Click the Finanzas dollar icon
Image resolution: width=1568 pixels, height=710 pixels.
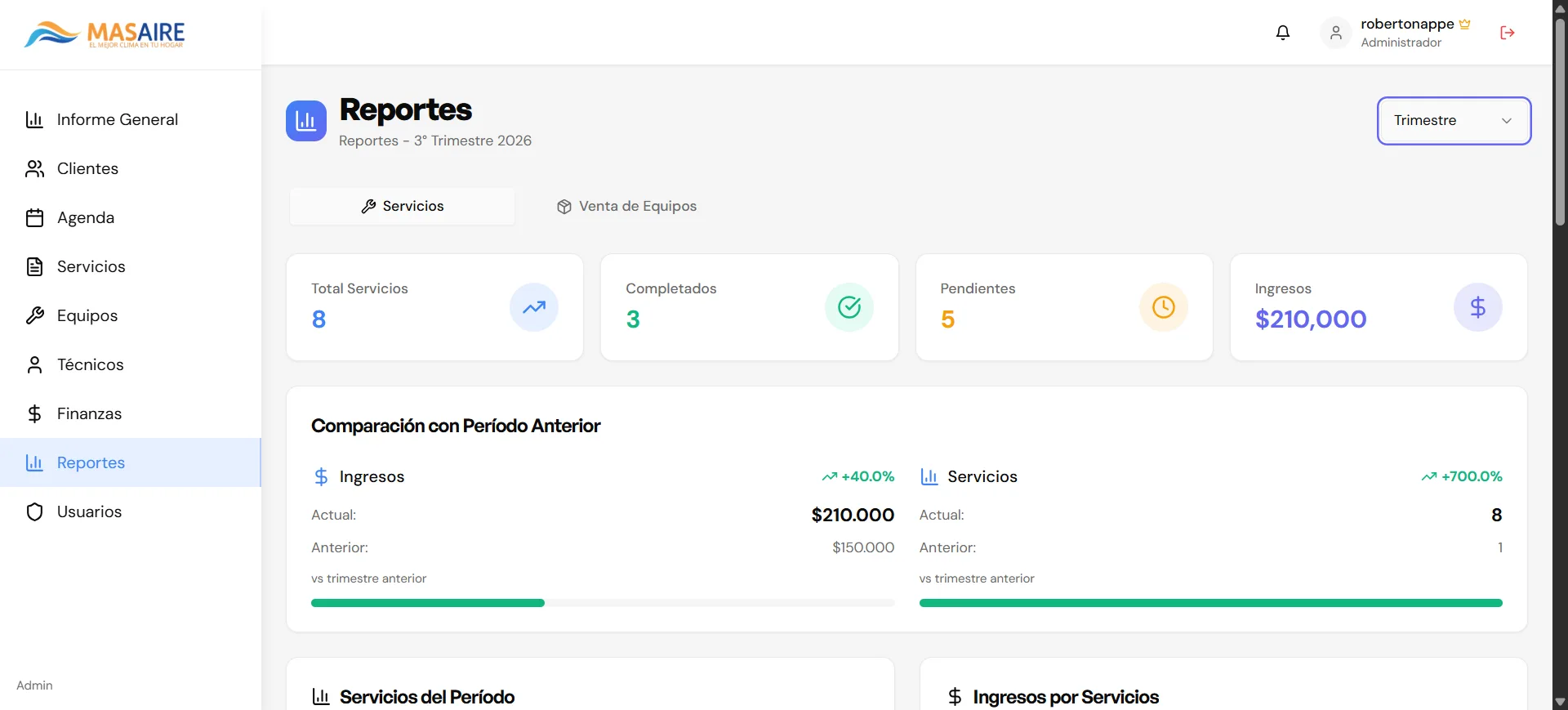coord(34,414)
